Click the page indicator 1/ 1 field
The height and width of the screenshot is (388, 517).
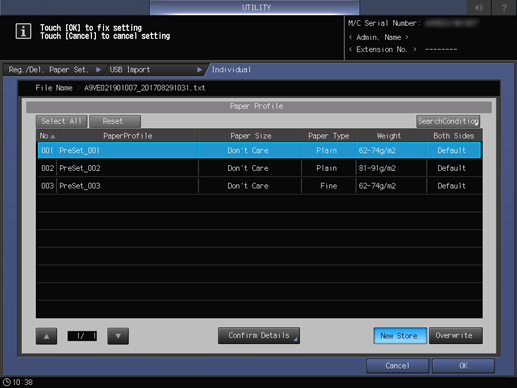click(x=82, y=336)
